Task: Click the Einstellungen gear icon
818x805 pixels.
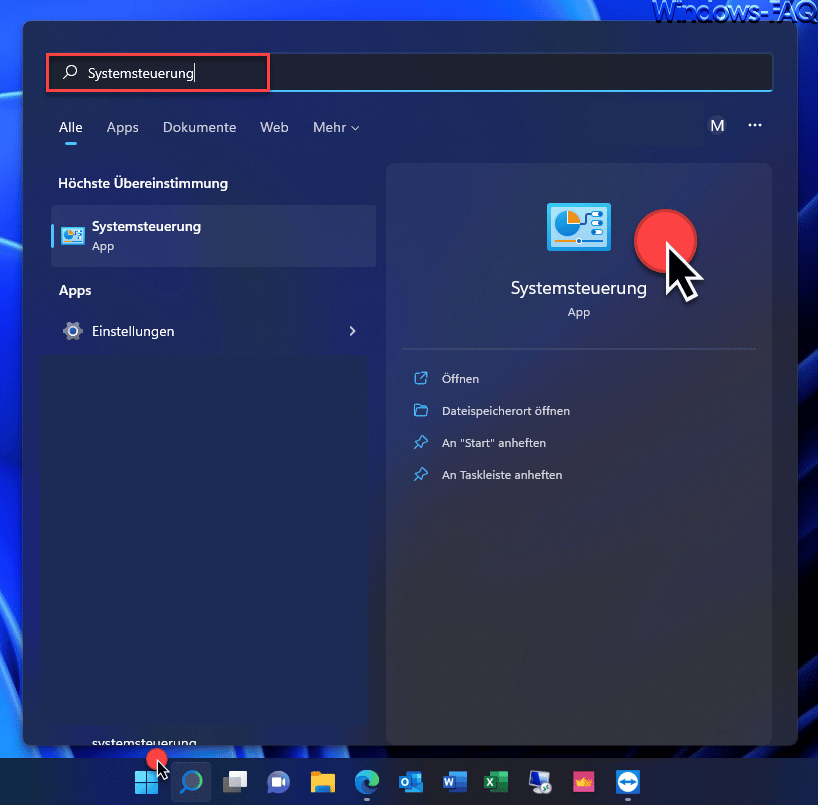Action: [73, 331]
